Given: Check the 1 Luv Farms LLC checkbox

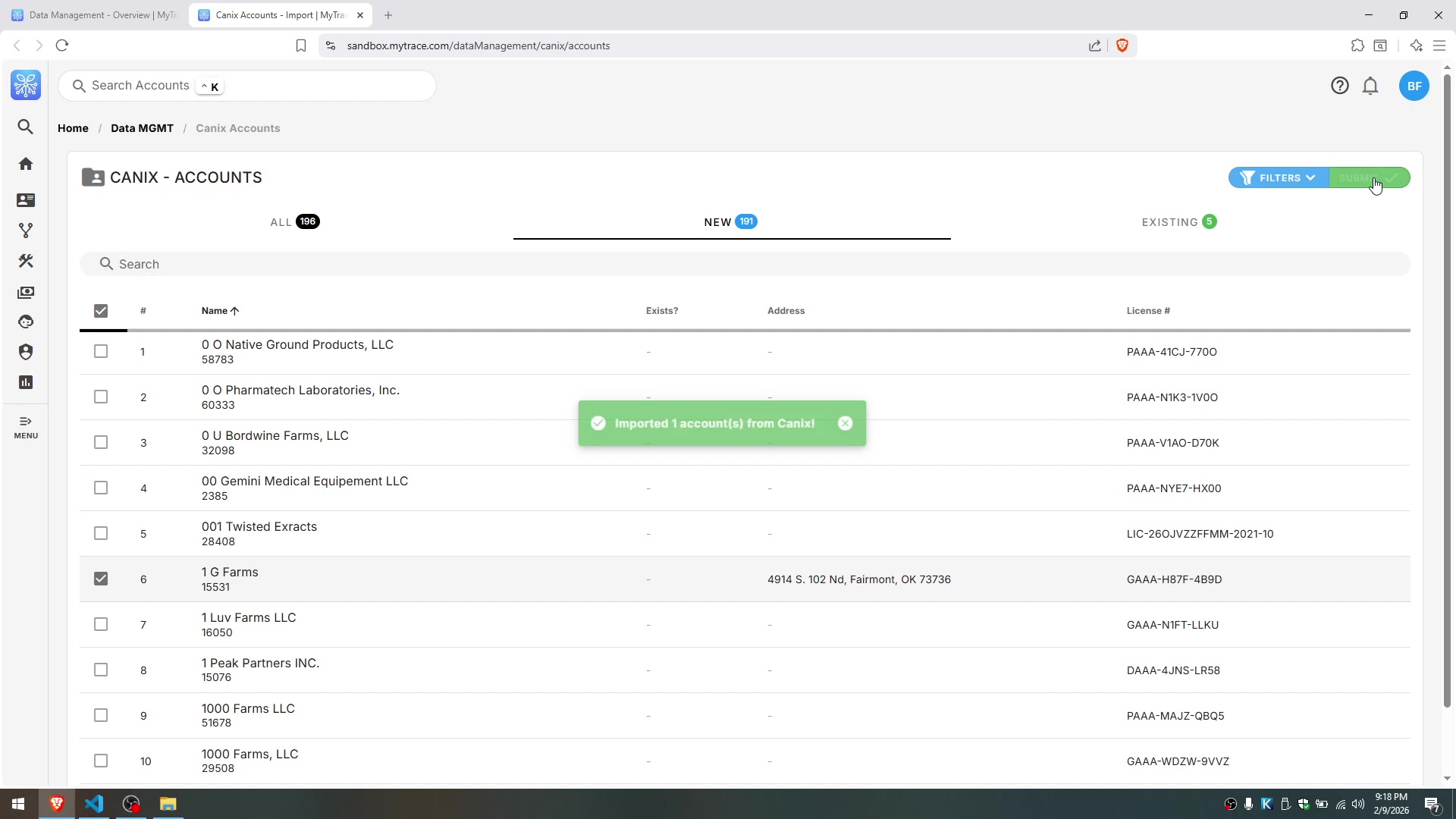Looking at the screenshot, I should (101, 624).
